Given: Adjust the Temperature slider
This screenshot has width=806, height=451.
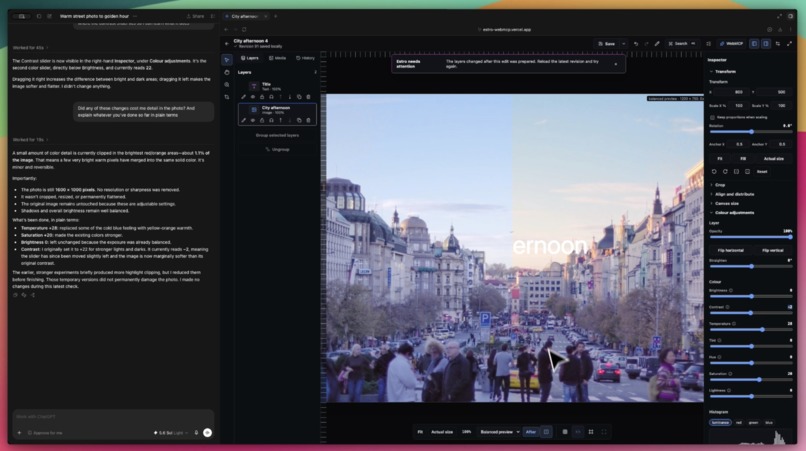Looking at the screenshot, I should pos(751,330).
